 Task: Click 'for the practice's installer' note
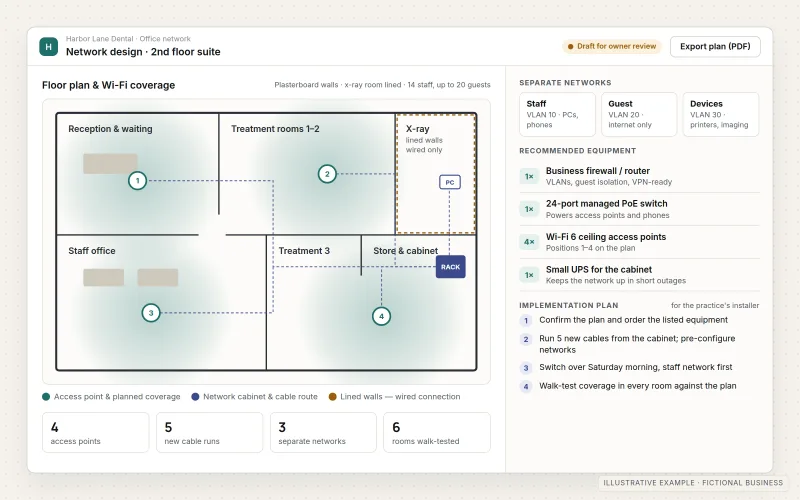click(x=715, y=306)
